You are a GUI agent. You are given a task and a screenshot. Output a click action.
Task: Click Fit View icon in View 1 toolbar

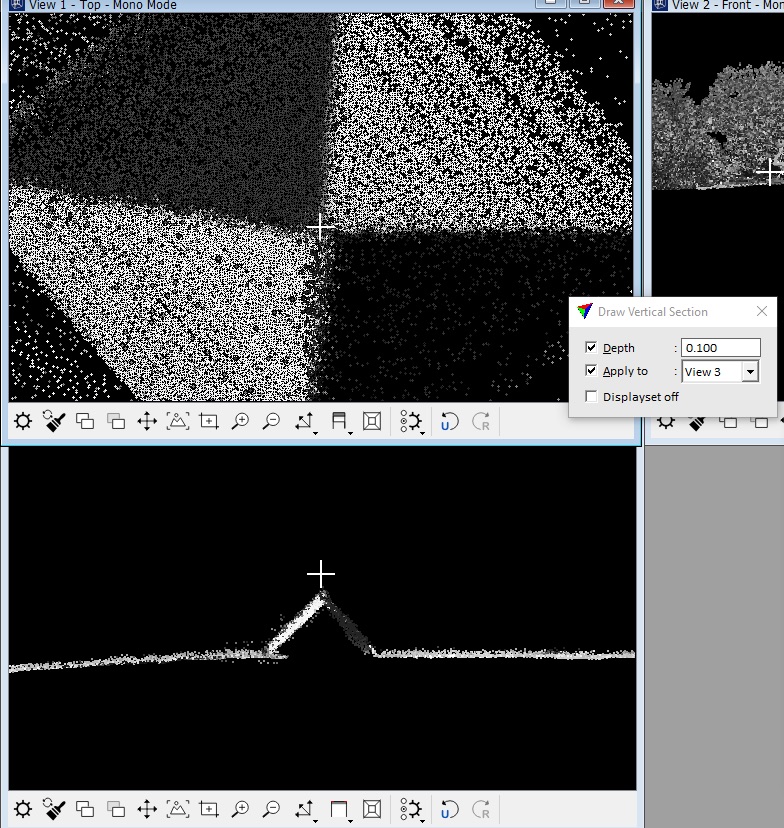click(178, 421)
